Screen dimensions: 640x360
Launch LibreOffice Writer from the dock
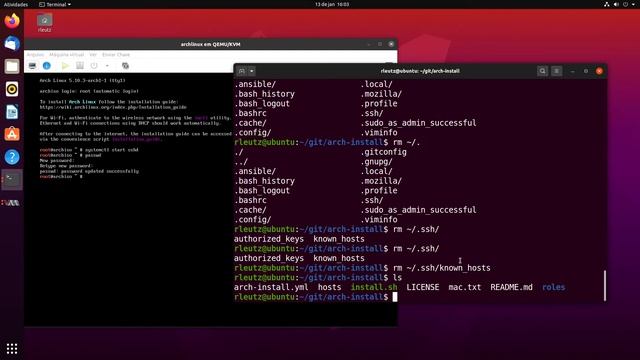12,112
